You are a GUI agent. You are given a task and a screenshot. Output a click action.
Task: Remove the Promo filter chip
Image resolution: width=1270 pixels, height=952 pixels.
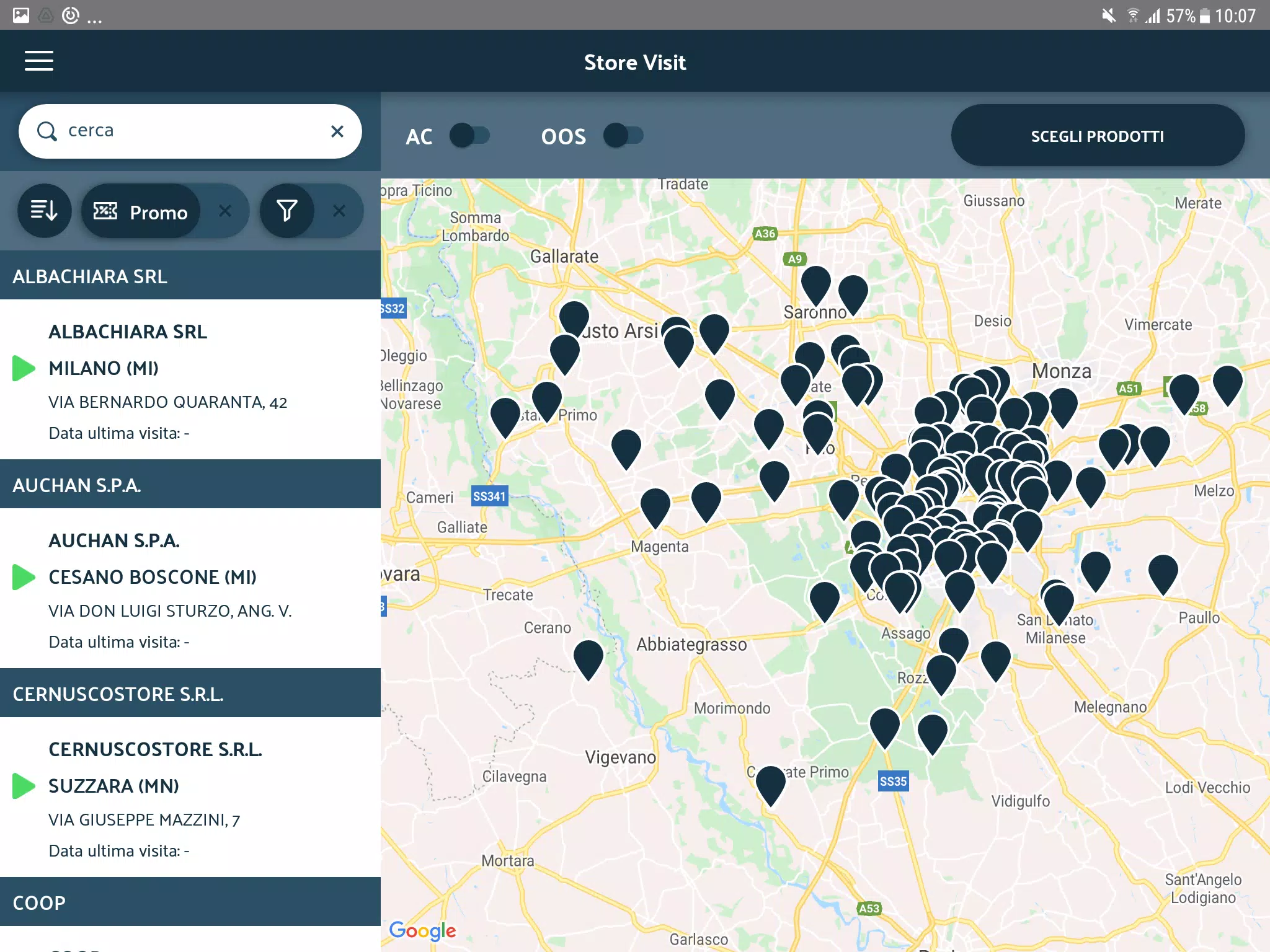[225, 211]
